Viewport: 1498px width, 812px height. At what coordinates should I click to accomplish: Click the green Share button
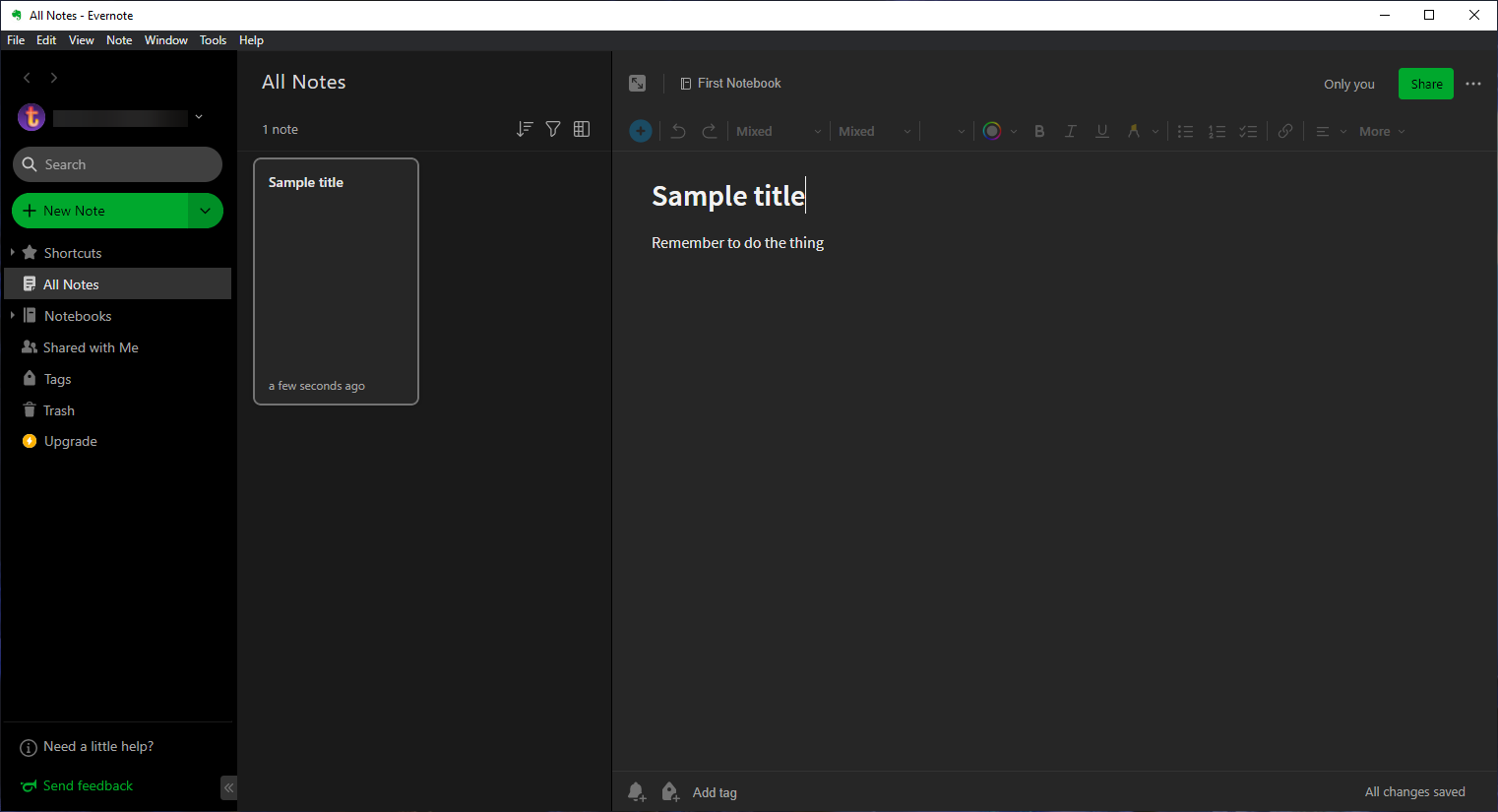click(x=1425, y=84)
